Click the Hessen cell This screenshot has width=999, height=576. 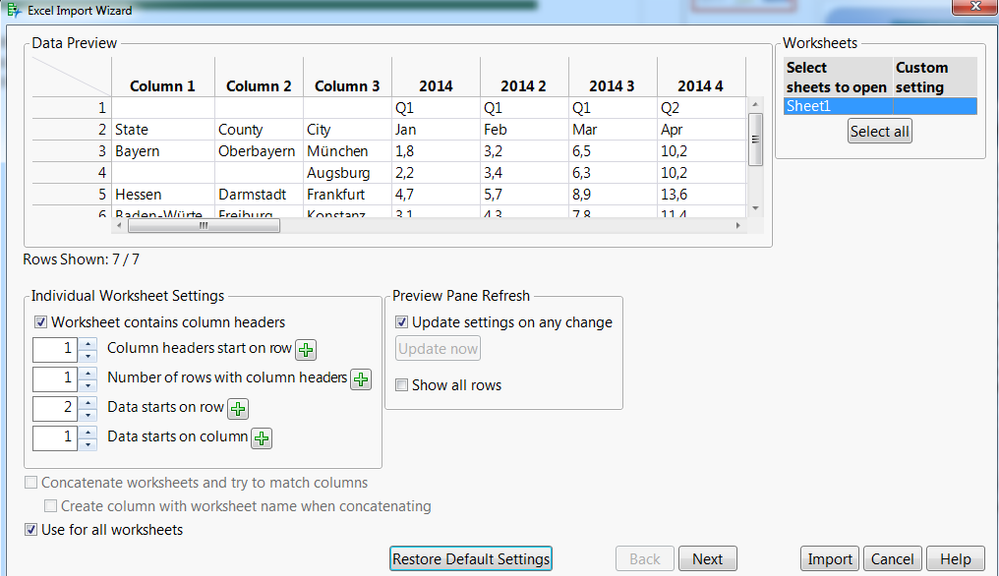pyautogui.click(x=162, y=194)
